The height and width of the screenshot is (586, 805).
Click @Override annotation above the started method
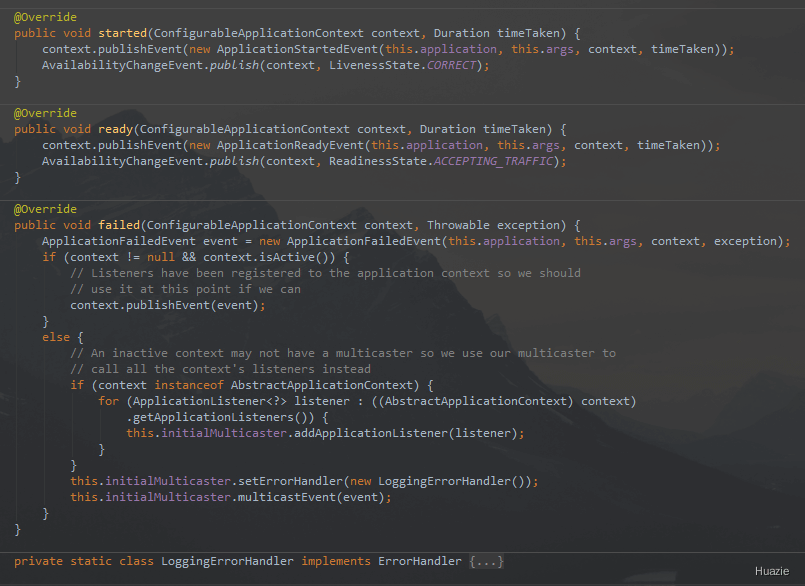pyautogui.click(x=45, y=17)
